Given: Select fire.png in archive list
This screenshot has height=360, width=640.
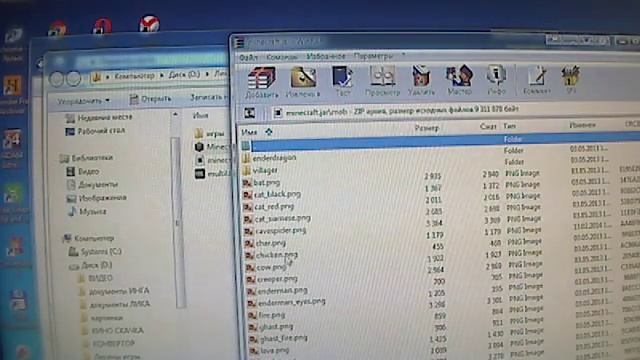Looking at the screenshot, I should pyautogui.click(x=267, y=315).
